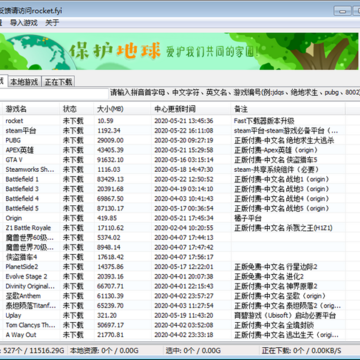Click the size value 43405.39
Image resolution: width=360 pixels, height=360 pixels.
(x=110, y=150)
